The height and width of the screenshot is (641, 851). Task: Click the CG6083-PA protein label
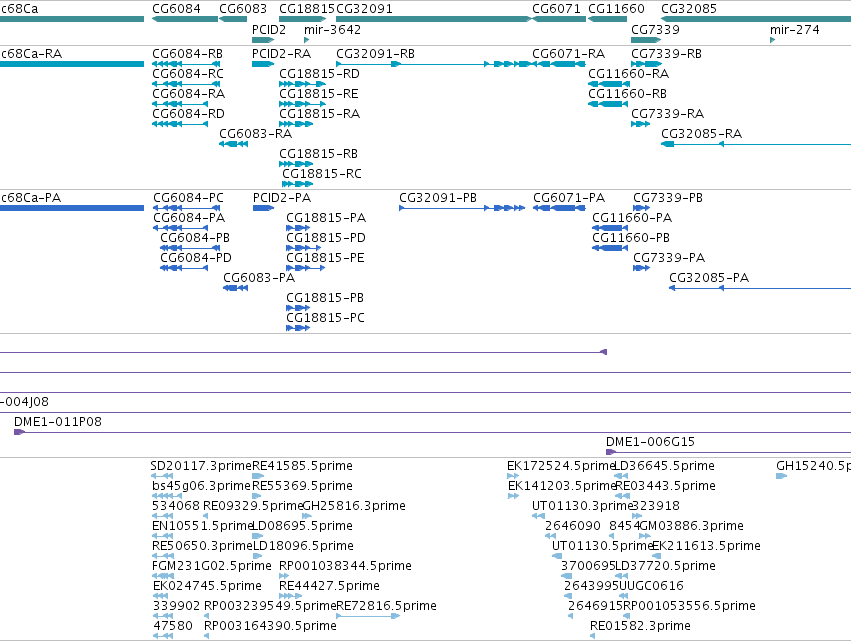coord(259,278)
